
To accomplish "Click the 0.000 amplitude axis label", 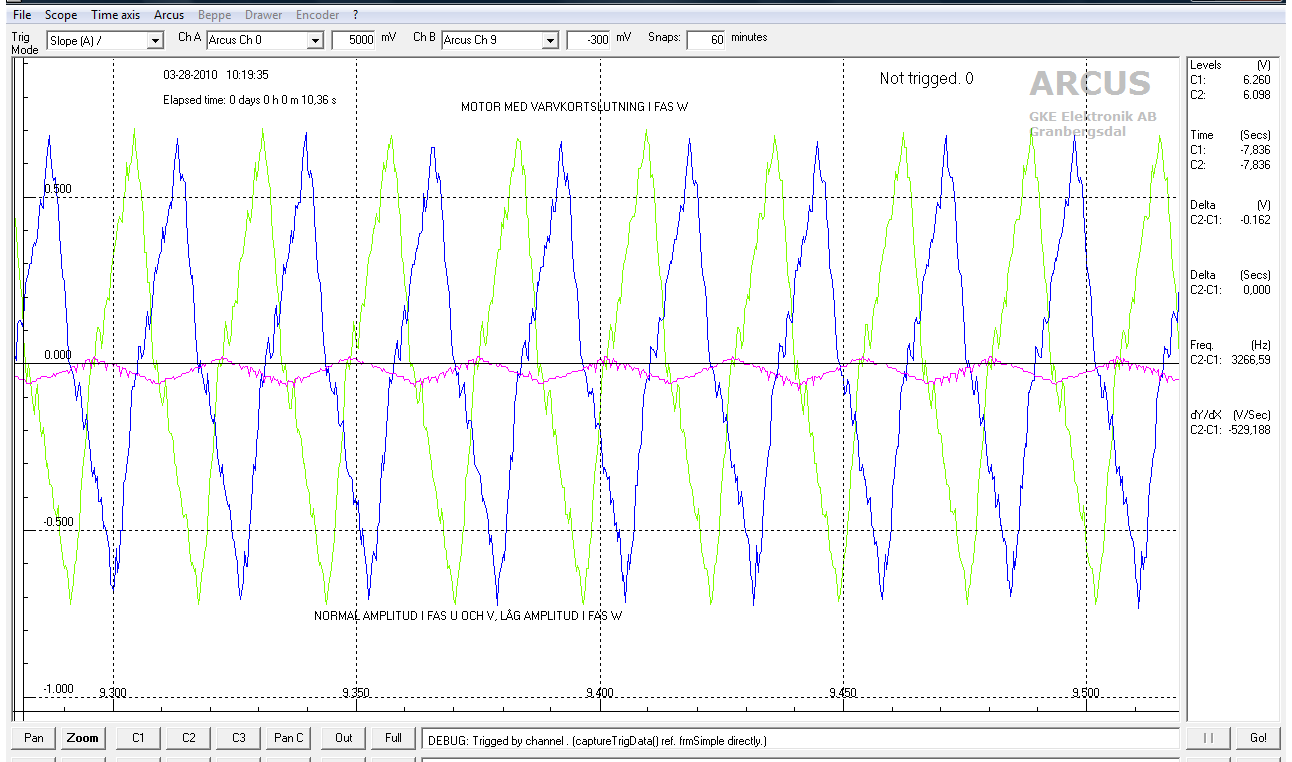I will 58,355.
